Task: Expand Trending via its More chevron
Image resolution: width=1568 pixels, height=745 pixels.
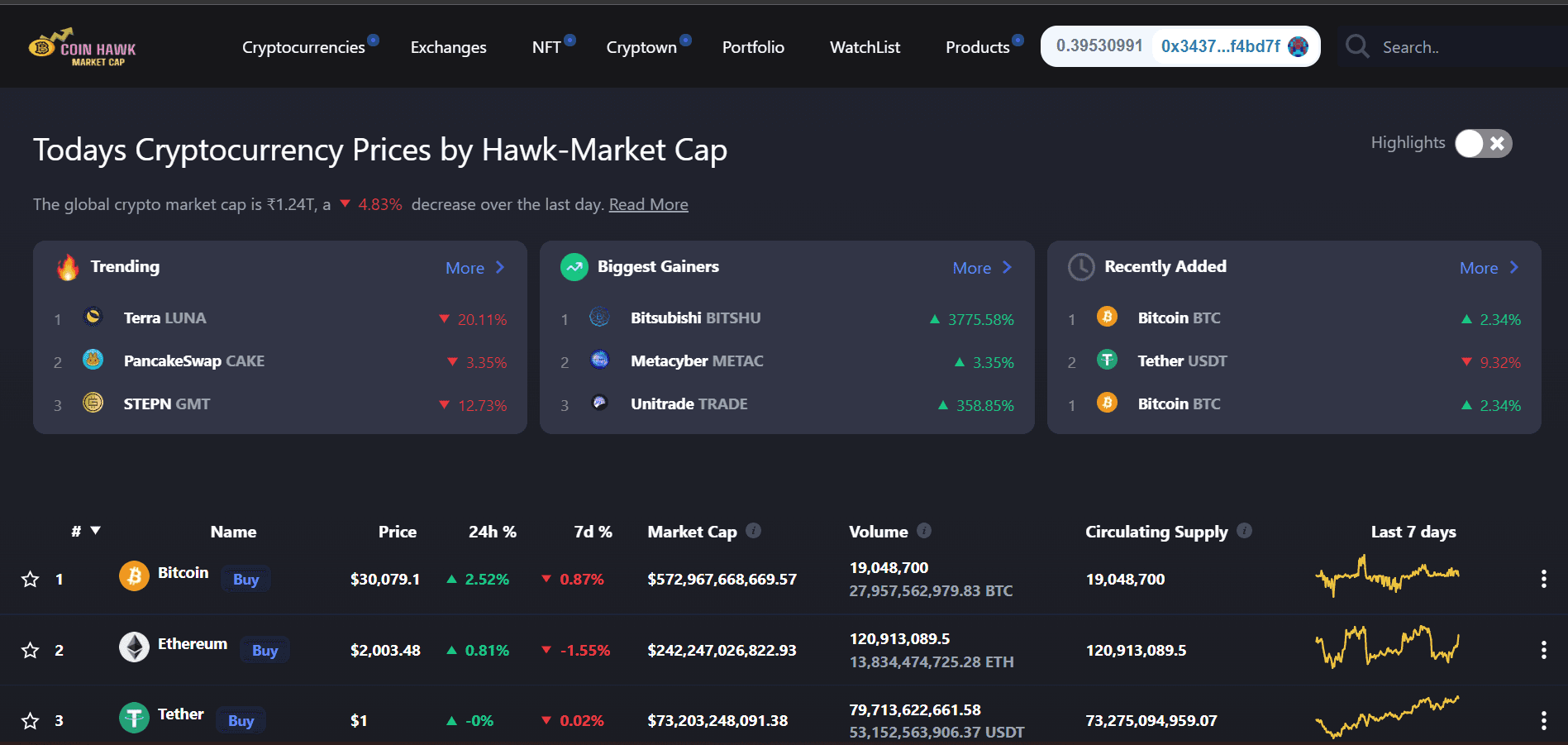Action: pyautogui.click(x=500, y=267)
